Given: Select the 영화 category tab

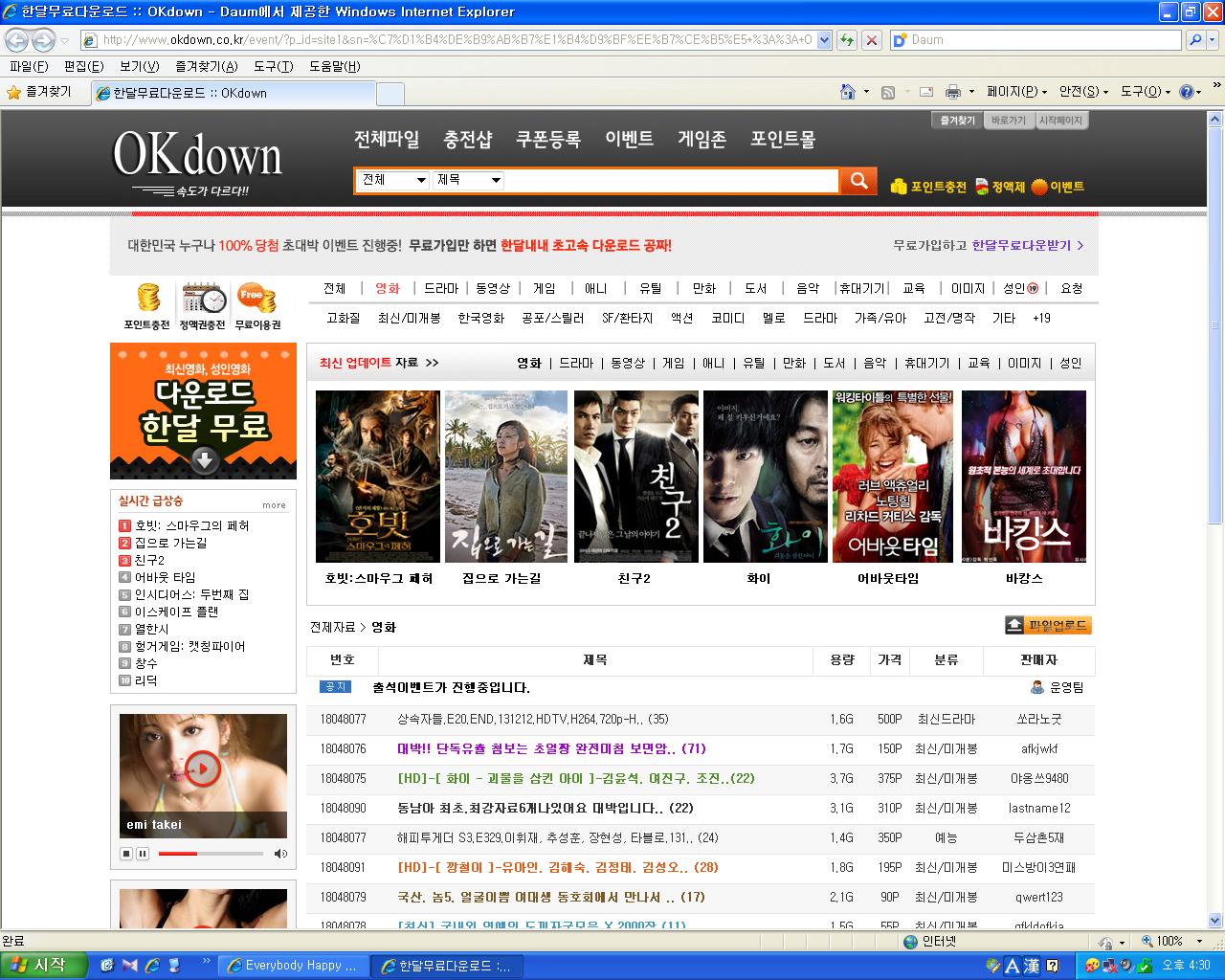Looking at the screenshot, I should pos(388,288).
